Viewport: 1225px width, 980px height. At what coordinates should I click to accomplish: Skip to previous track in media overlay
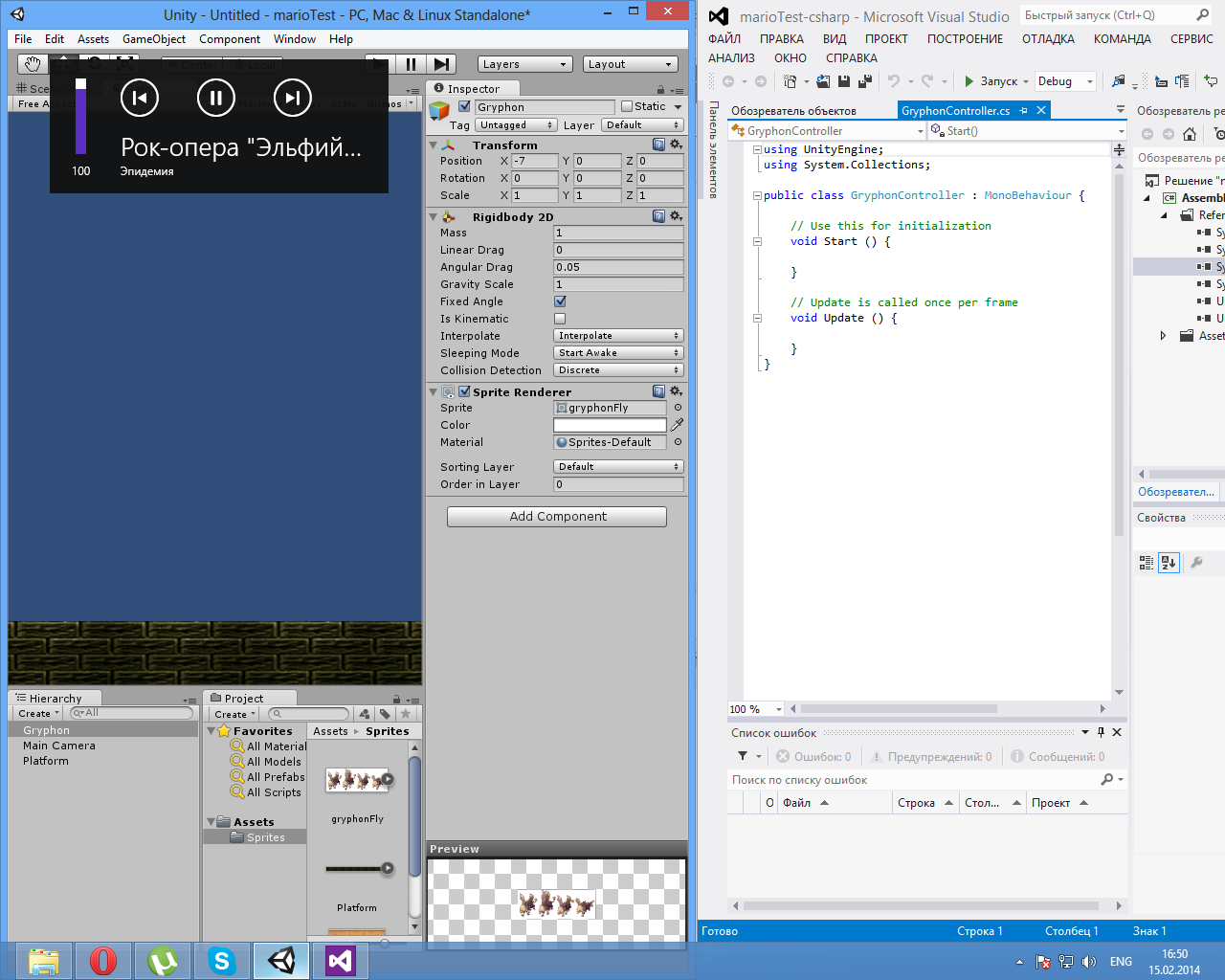click(x=140, y=98)
